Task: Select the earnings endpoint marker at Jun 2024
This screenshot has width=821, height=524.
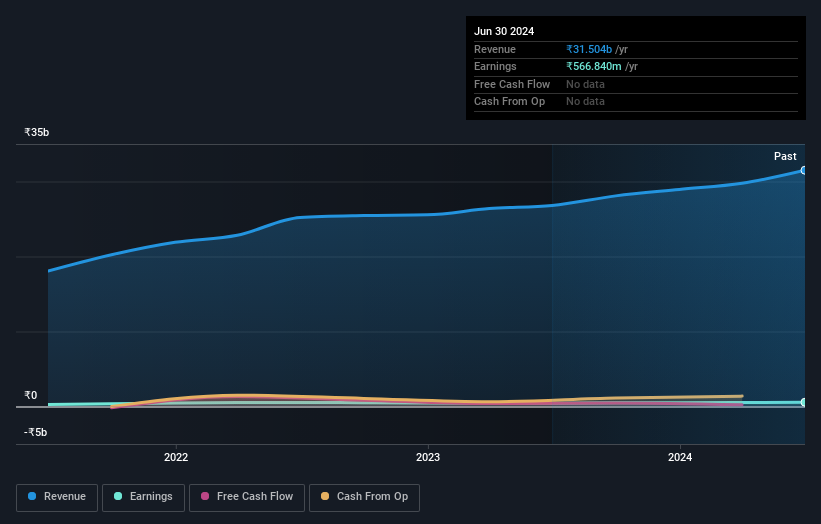Action: 803,402
